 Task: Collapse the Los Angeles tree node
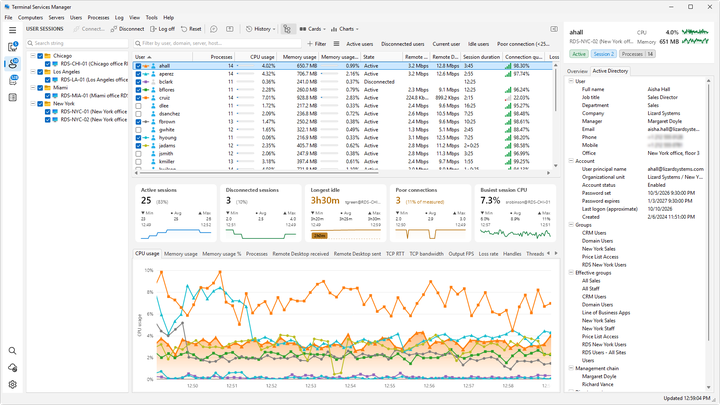33,72
